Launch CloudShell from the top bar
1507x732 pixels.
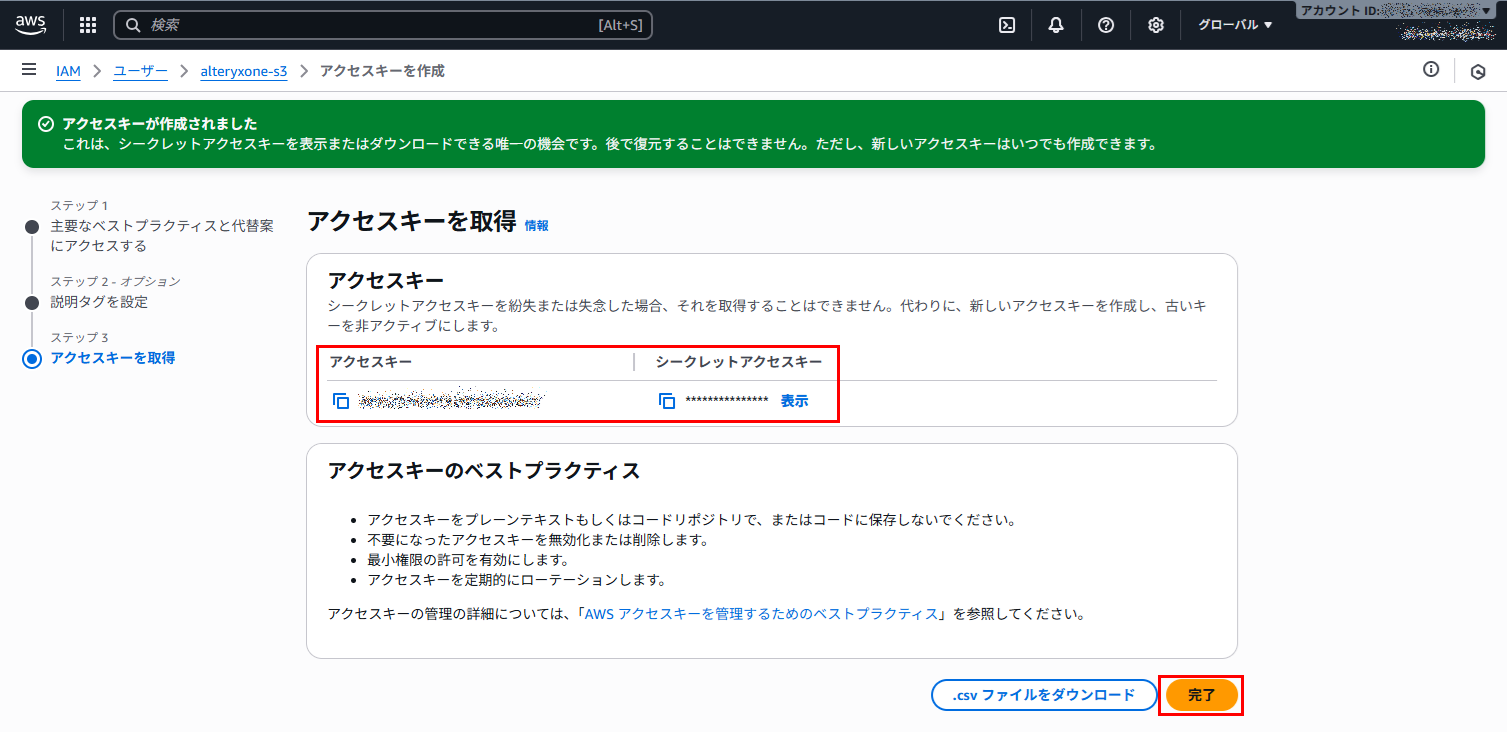tap(1007, 25)
